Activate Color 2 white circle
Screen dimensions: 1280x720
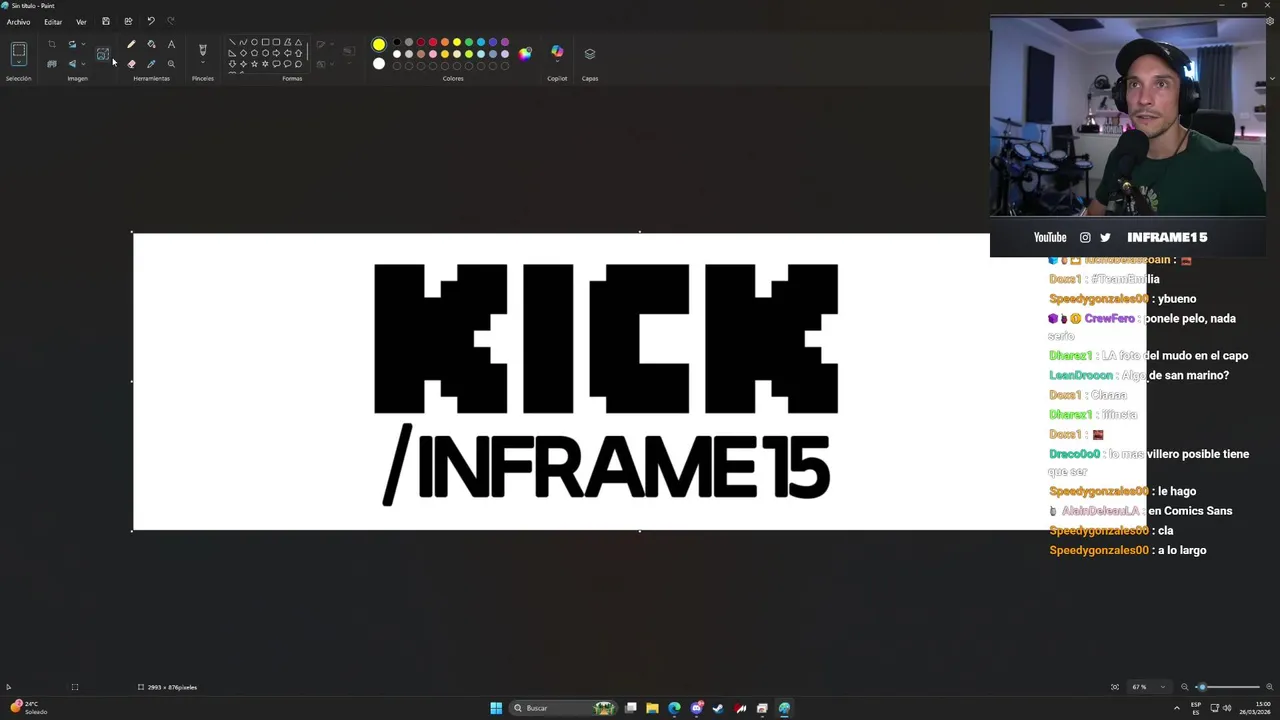pyautogui.click(x=379, y=64)
